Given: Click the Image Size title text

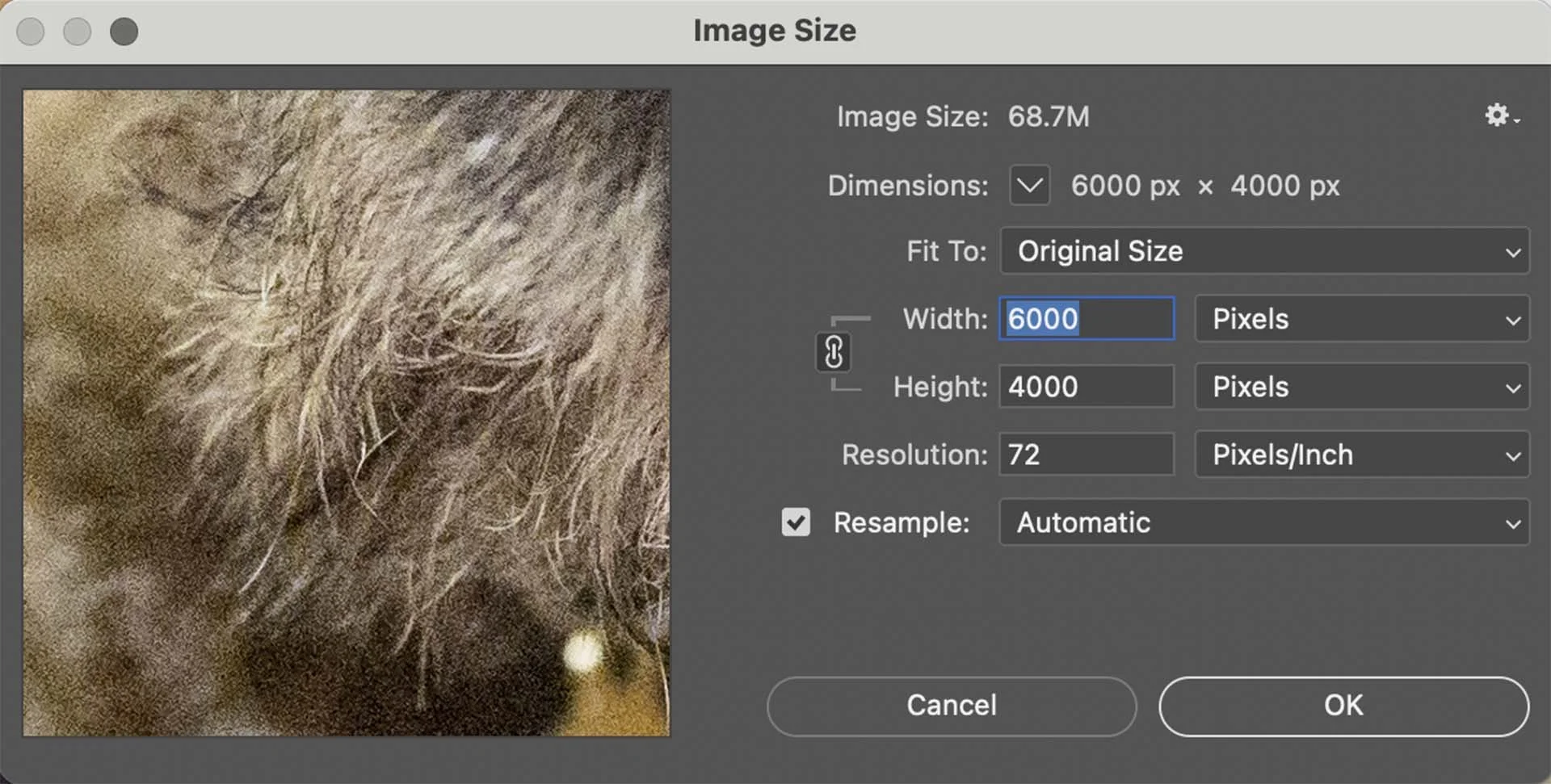Looking at the screenshot, I should pyautogui.click(x=774, y=30).
